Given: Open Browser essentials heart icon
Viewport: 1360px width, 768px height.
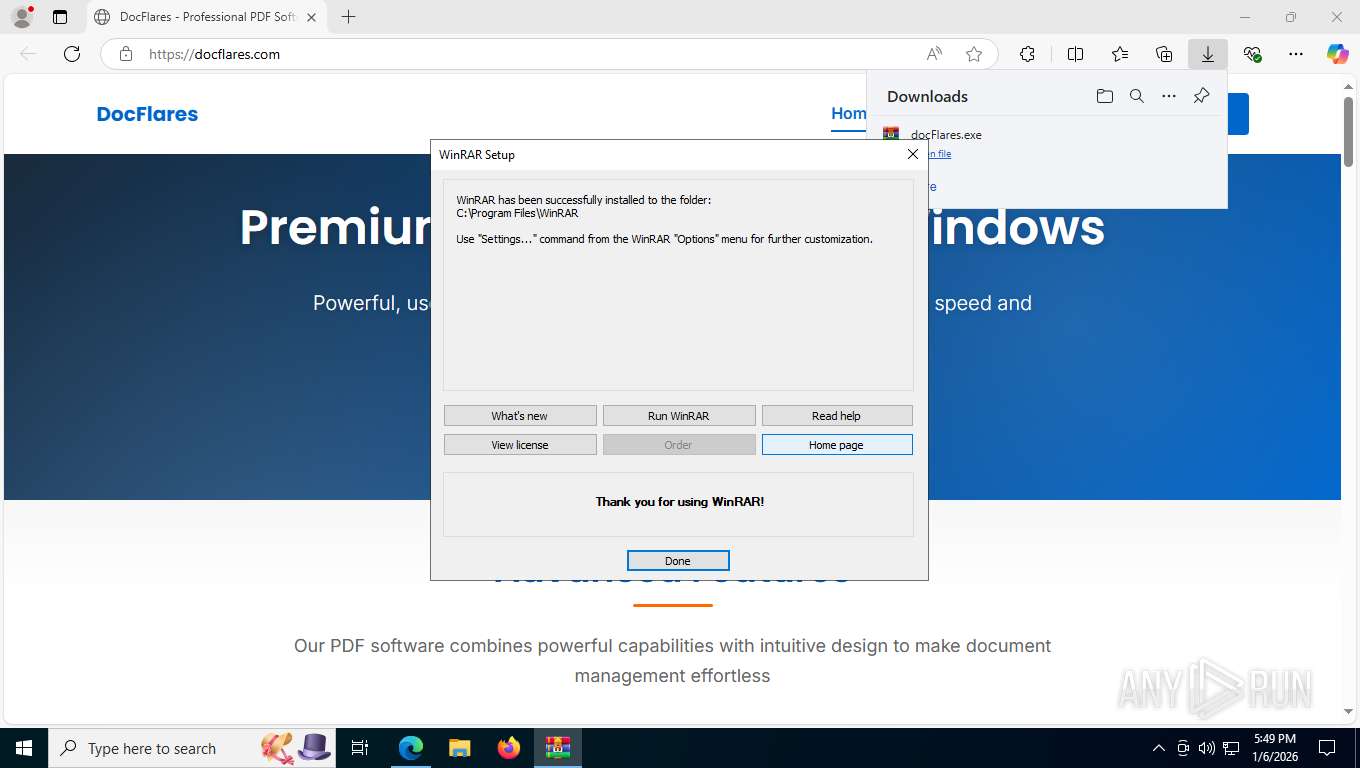Looking at the screenshot, I should tap(1252, 54).
